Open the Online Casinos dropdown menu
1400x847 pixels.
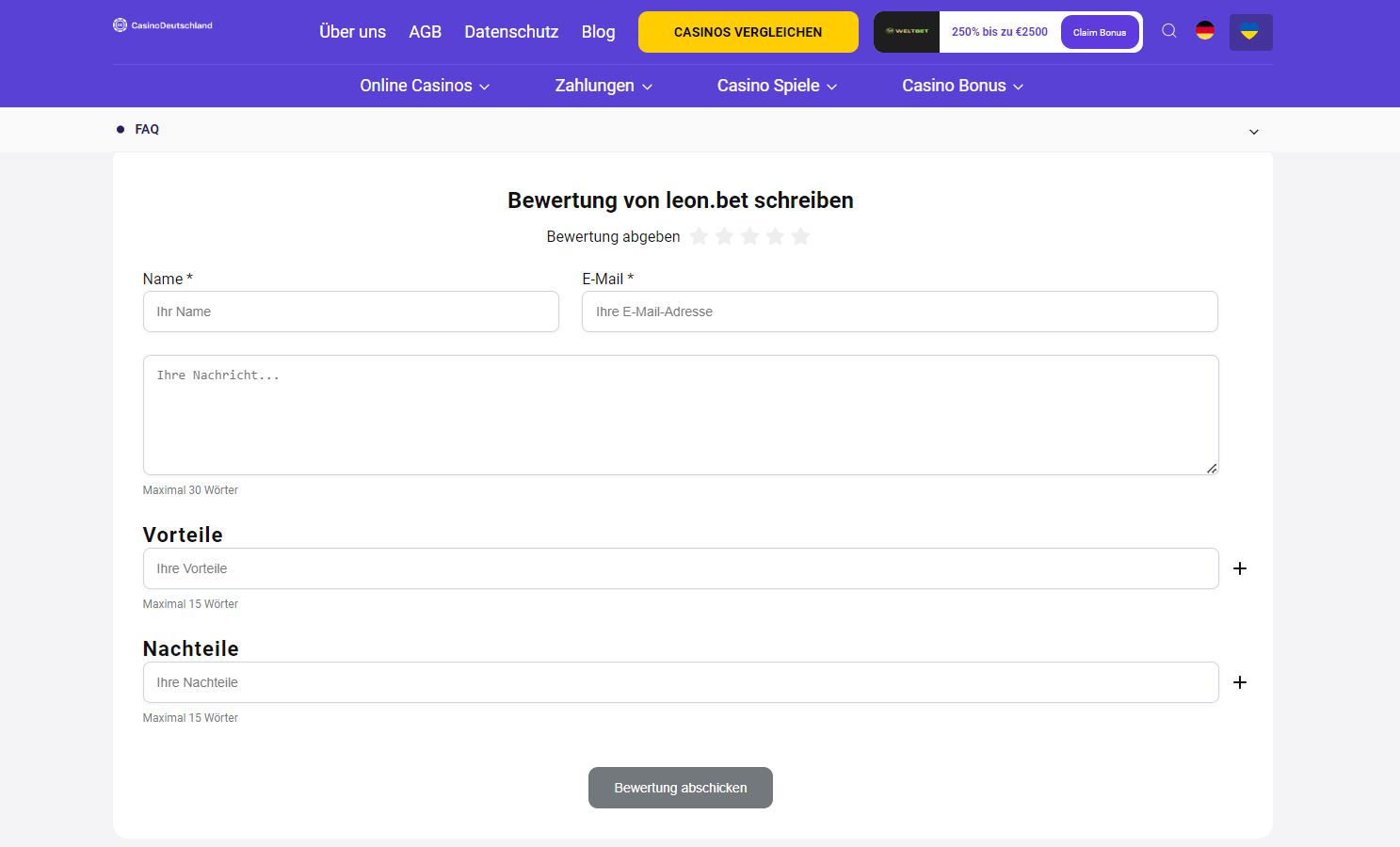(425, 86)
